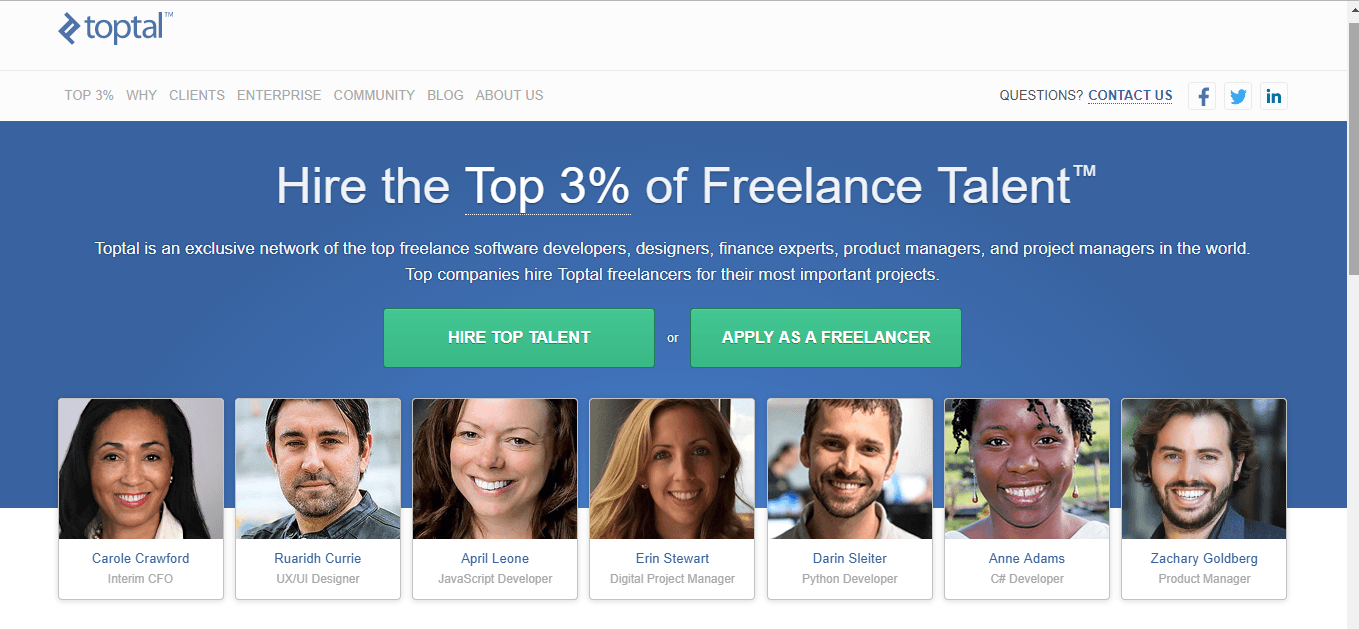Open the TOP 3% menu item
Viewport: 1359px width, 629px height.
click(89, 95)
